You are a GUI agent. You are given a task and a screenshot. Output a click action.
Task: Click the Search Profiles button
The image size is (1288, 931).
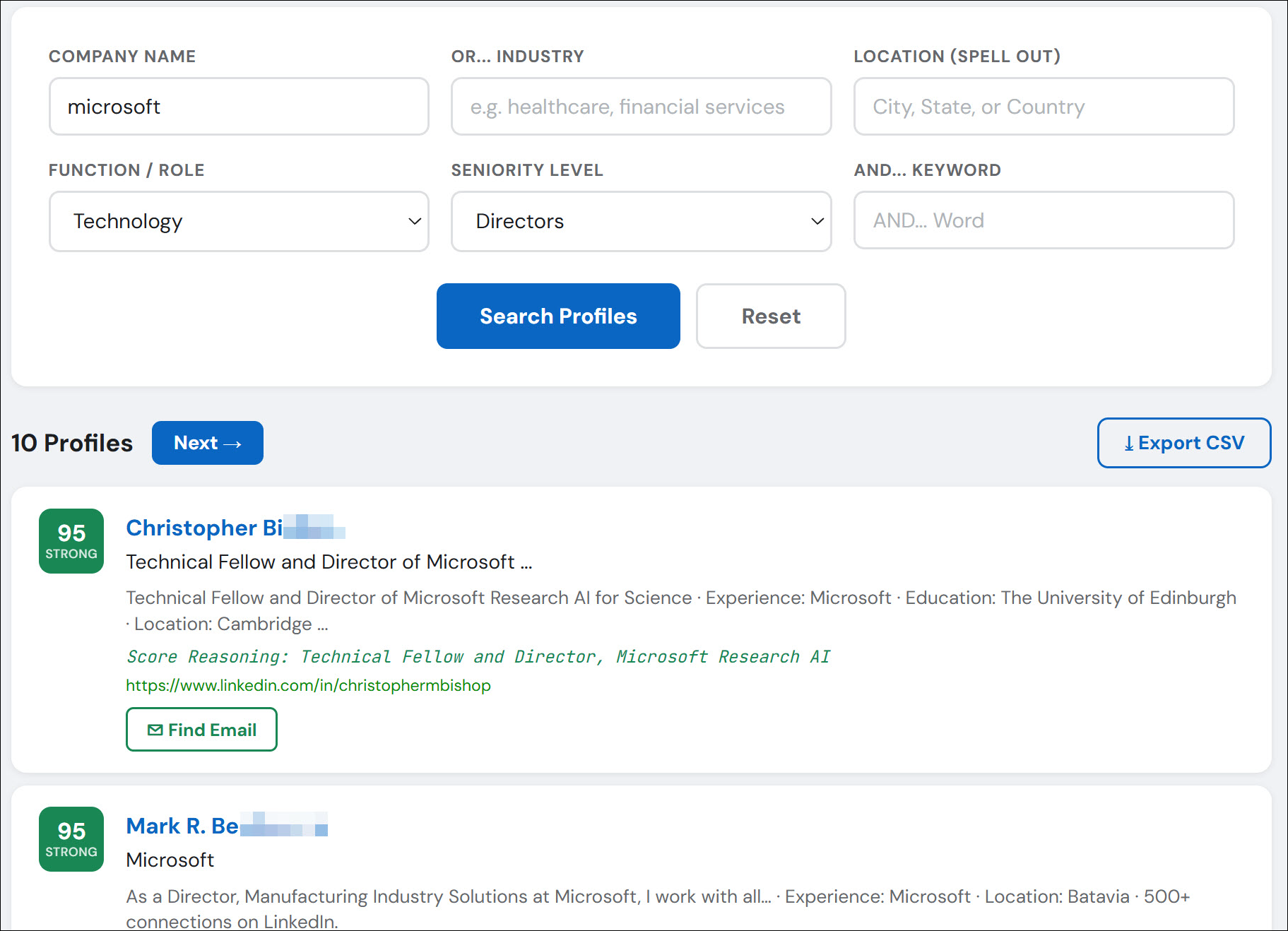[558, 316]
